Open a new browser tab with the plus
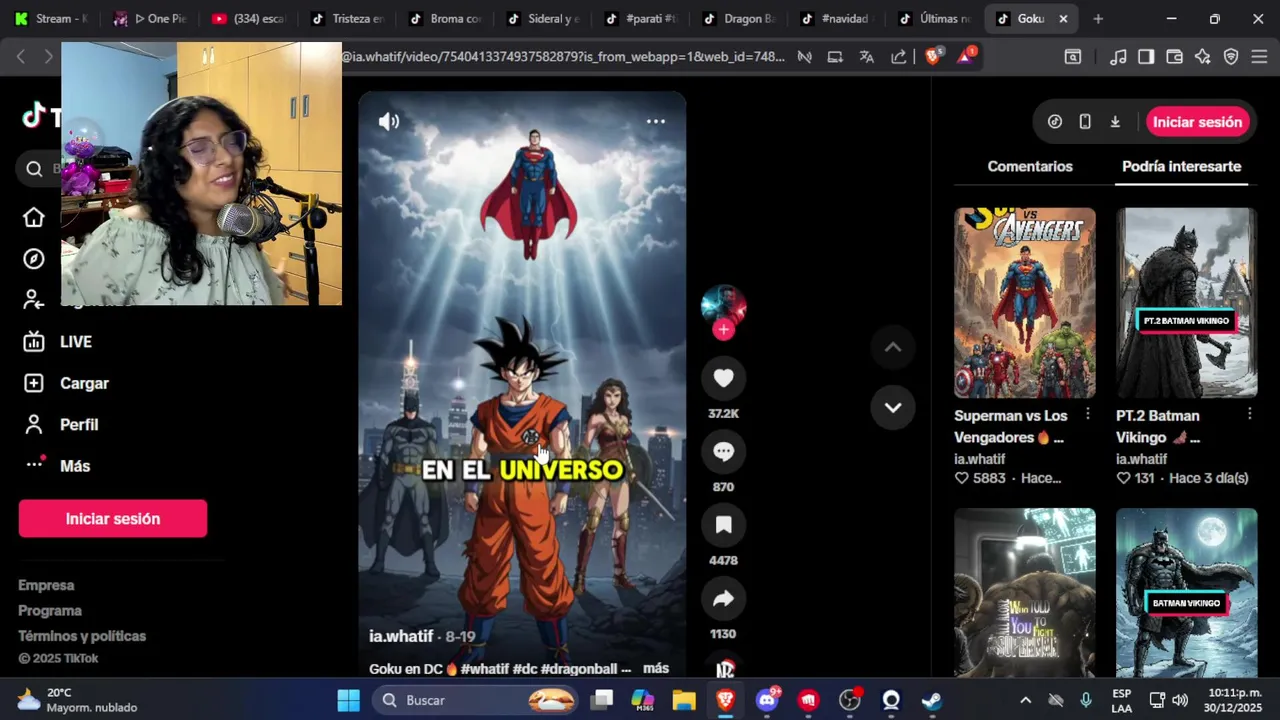 point(1098,18)
